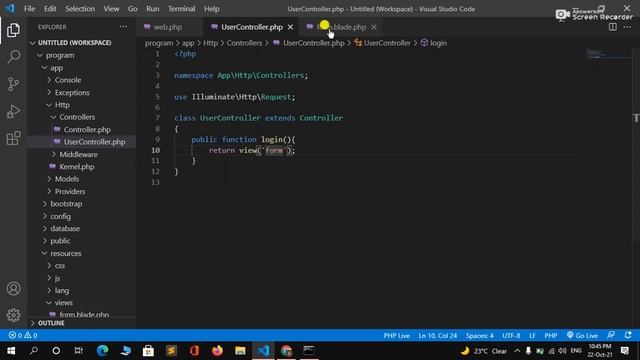Click the split editor right icon
This screenshot has width=640, height=360.
pos(613,27)
